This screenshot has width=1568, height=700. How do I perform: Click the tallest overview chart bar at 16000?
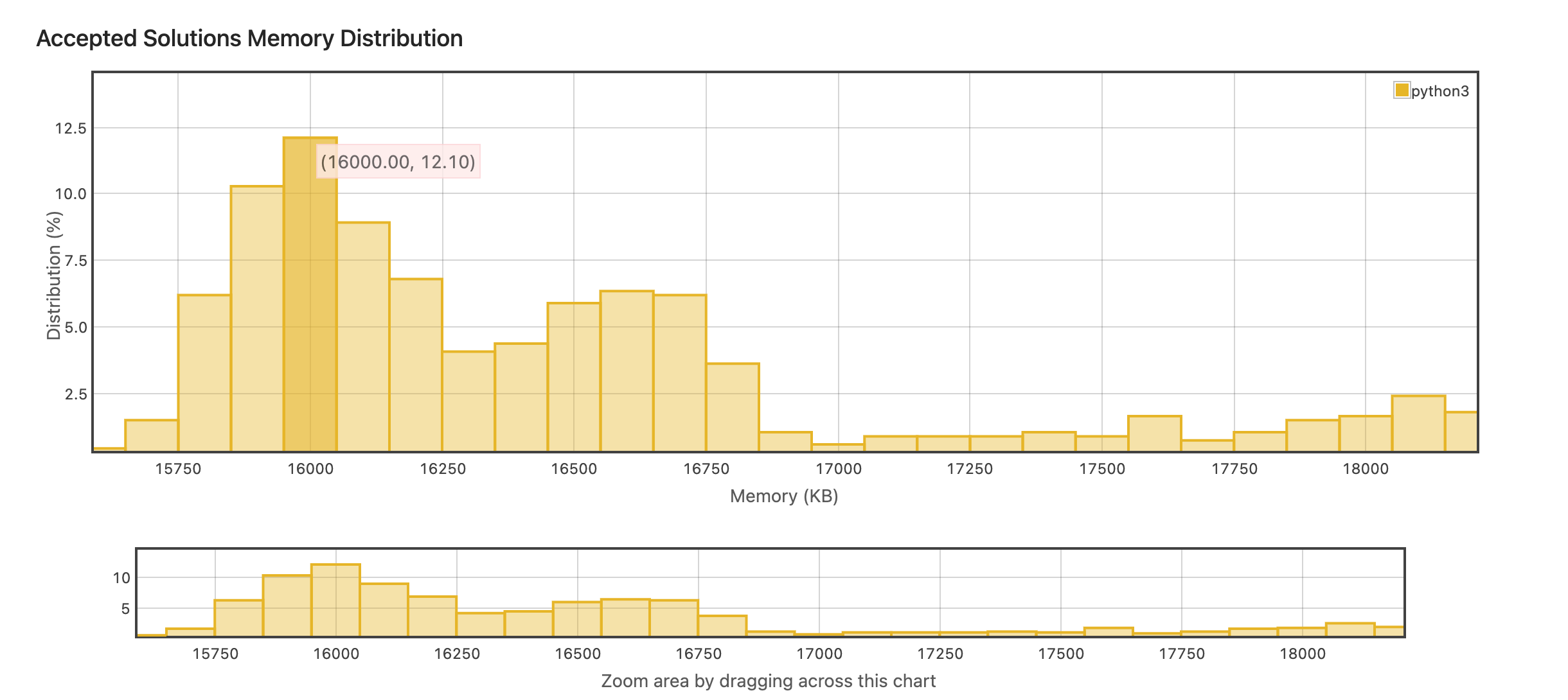(335, 600)
